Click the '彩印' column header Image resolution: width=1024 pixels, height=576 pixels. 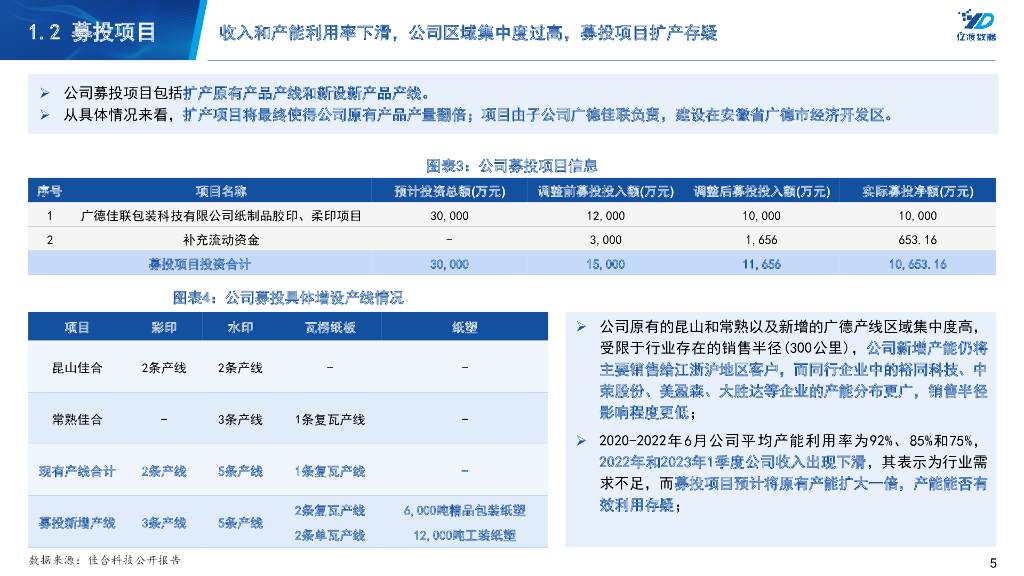point(164,327)
